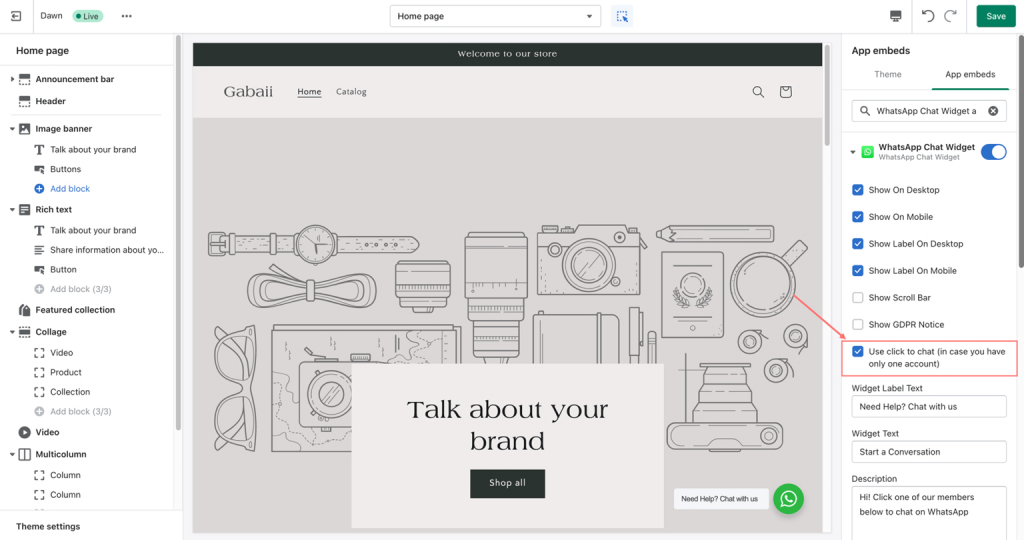Switch to the Theme tab
The width and height of the screenshot is (1024, 540).
click(x=887, y=74)
